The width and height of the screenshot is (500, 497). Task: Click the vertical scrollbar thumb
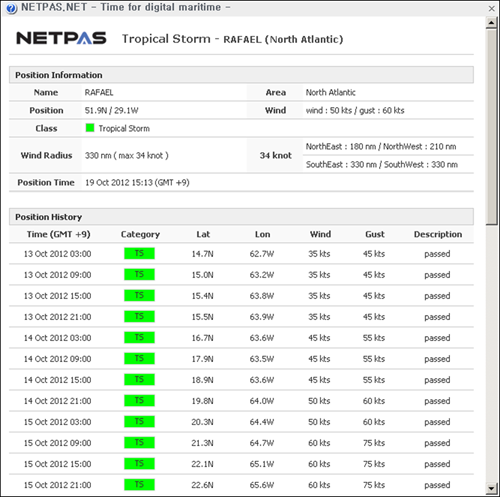[491, 127]
